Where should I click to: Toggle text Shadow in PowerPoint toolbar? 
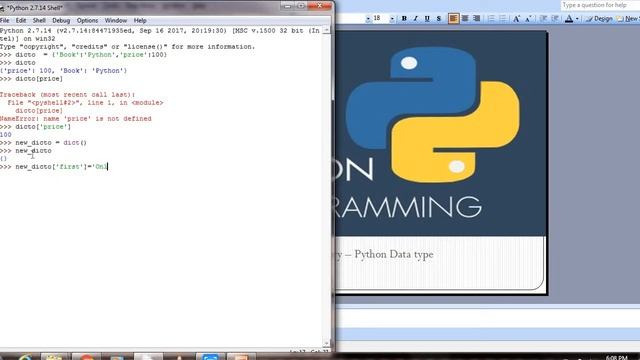pyautogui.click(x=439, y=18)
